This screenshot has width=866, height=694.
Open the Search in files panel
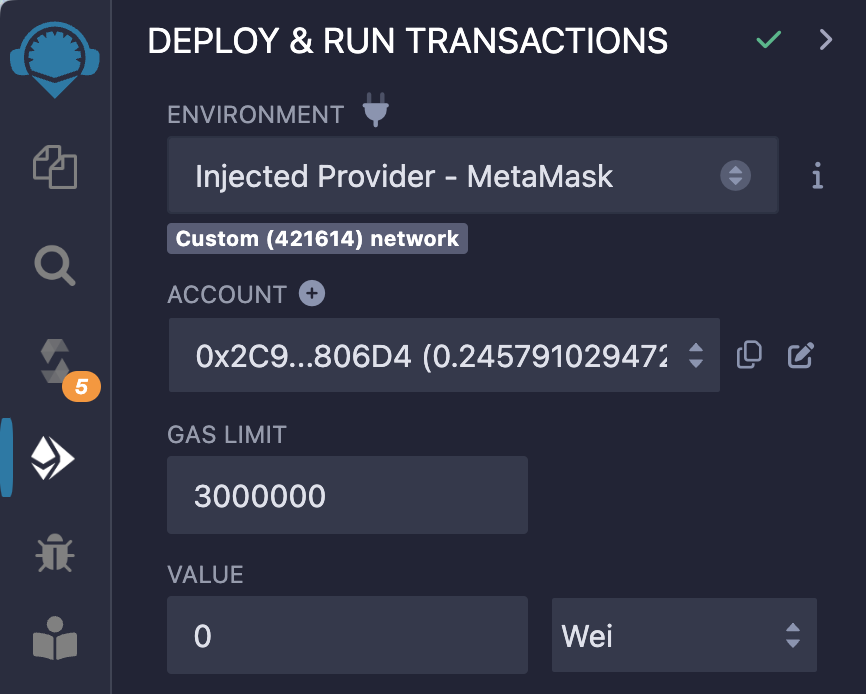(55, 266)
